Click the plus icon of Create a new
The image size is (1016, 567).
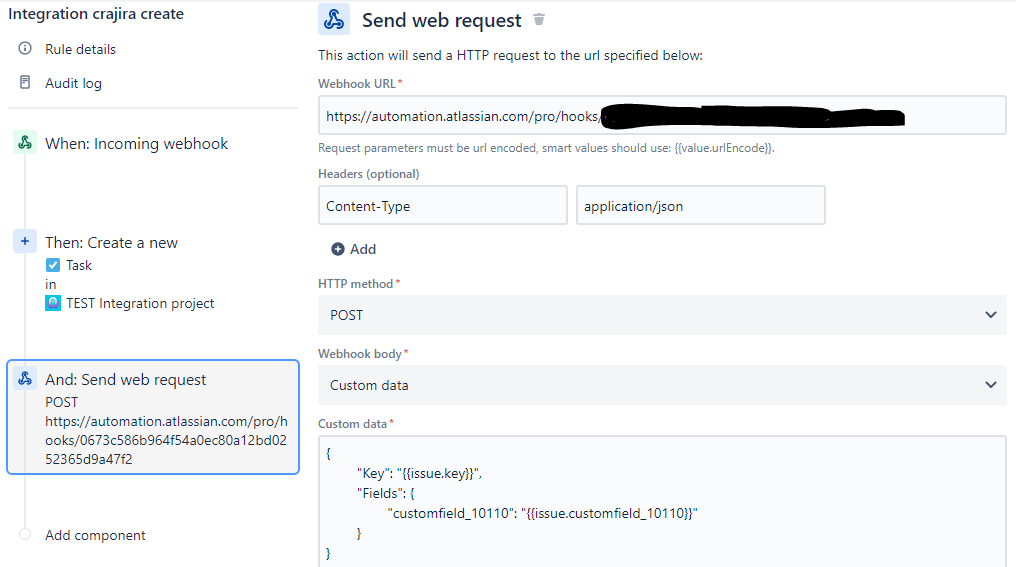[x=25, y=242]
